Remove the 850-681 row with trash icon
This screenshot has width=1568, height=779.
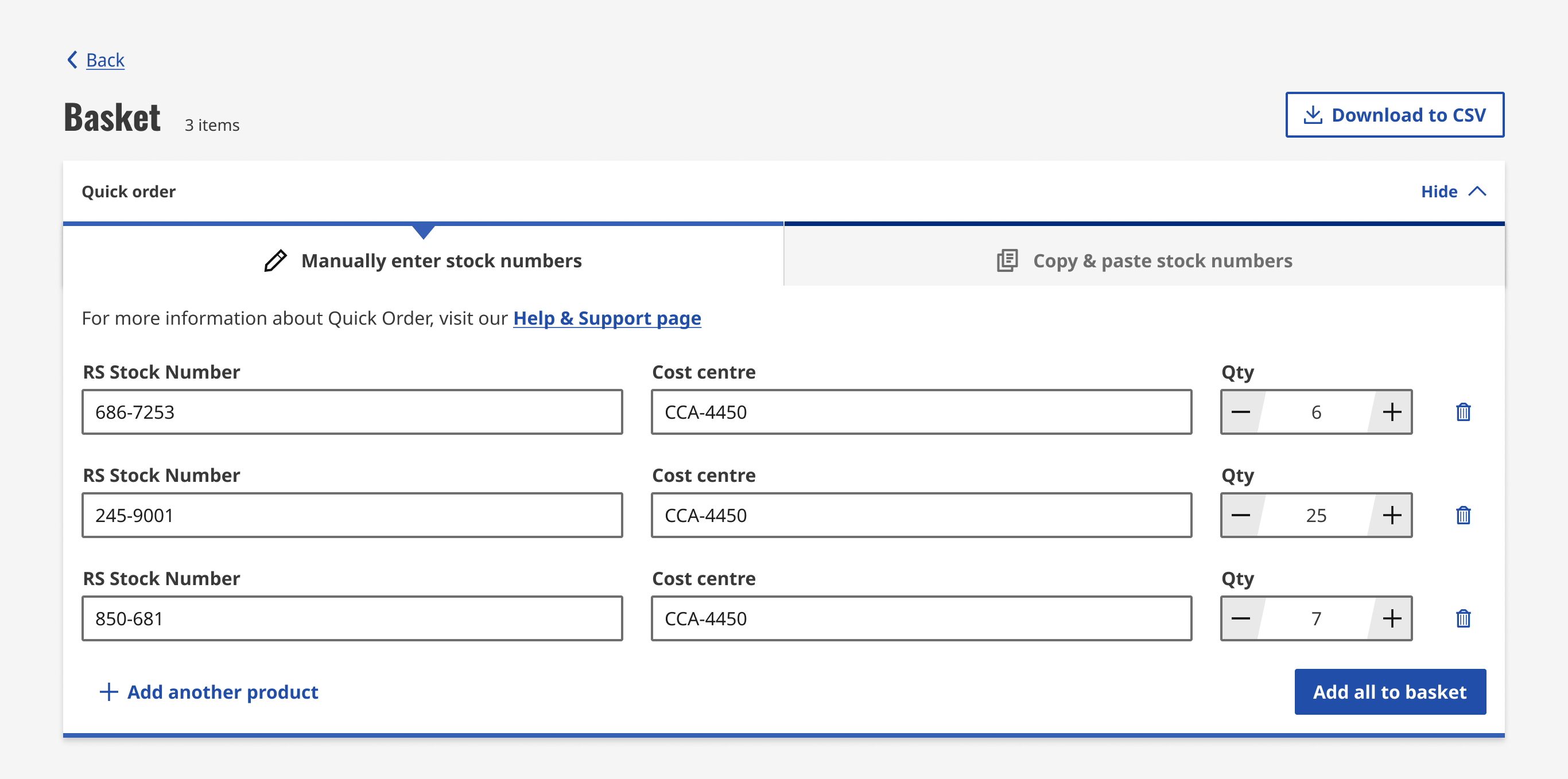(x=1463, y=618)
